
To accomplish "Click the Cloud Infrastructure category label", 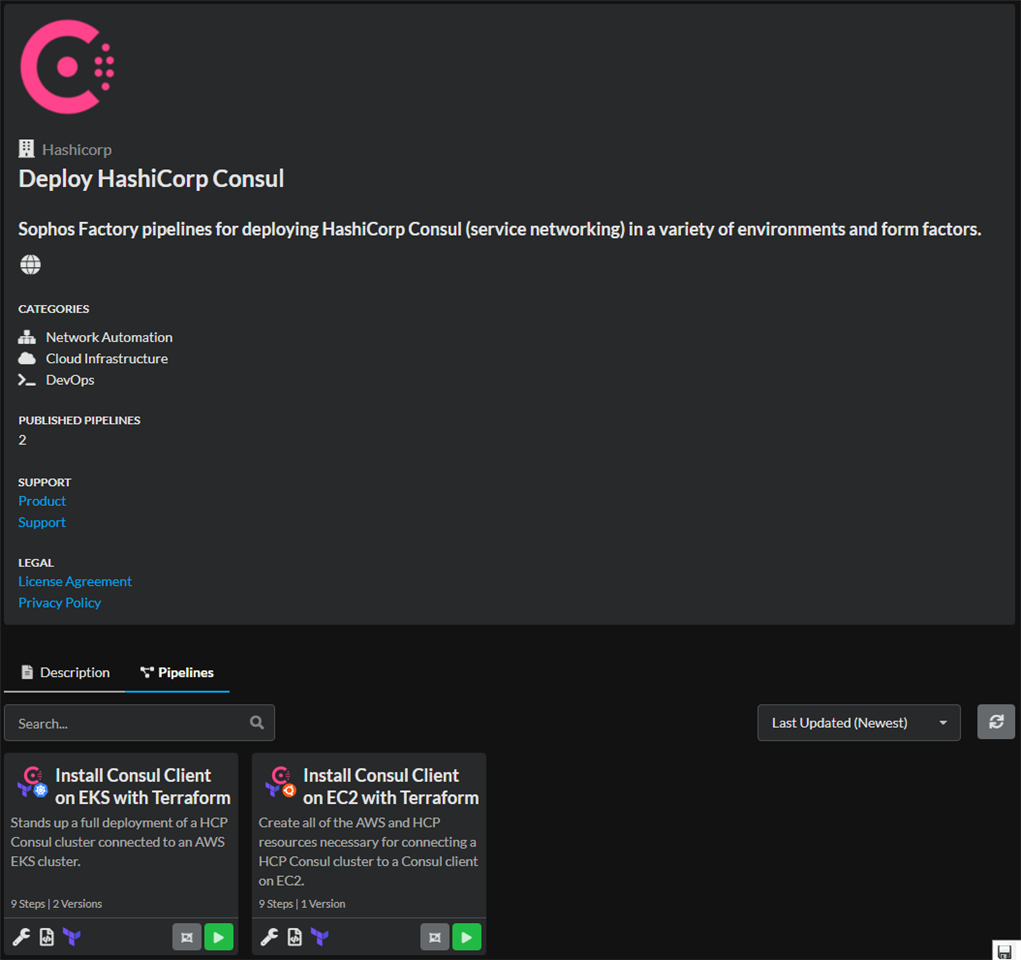I will [x=107, y=359].
